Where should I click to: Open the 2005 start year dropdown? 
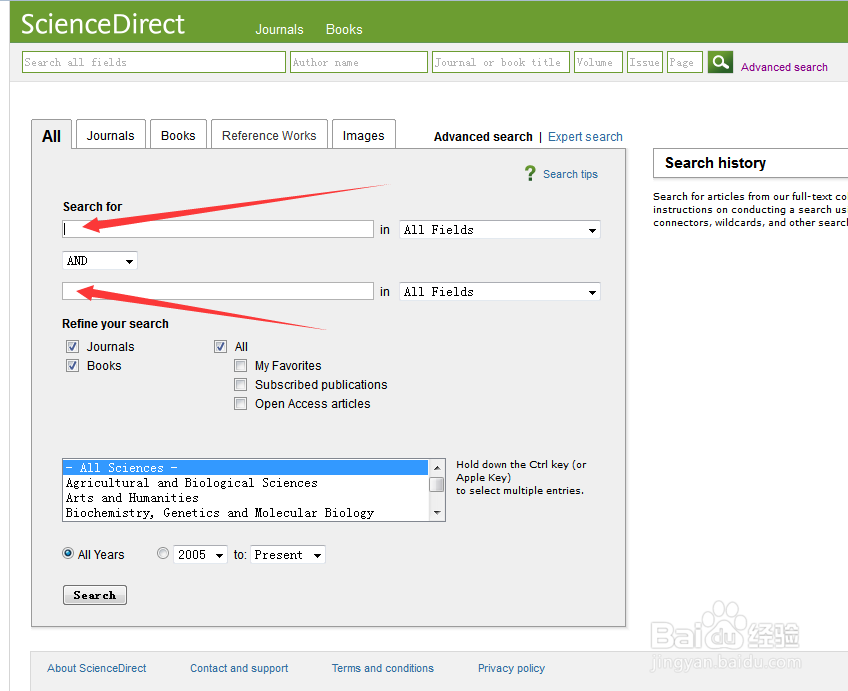[x=200, y=555]
